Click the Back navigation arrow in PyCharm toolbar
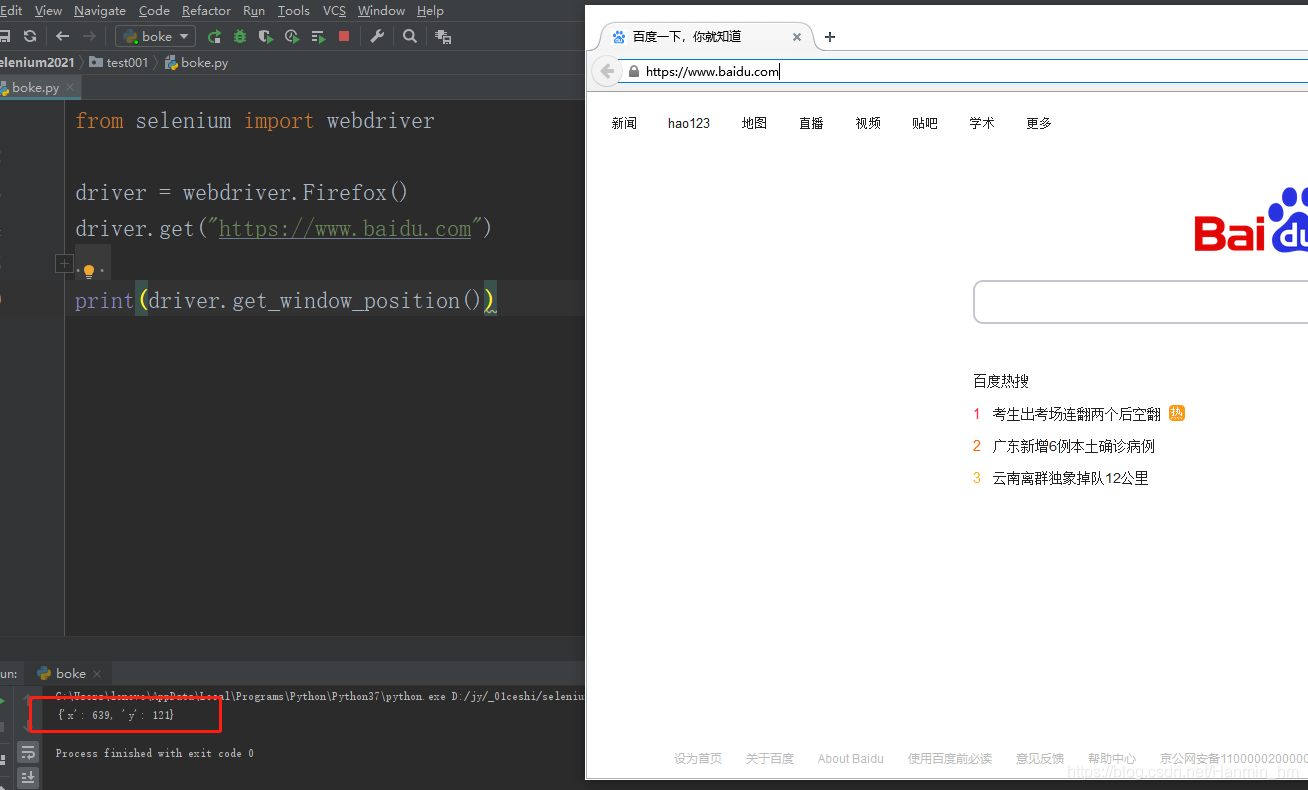 click(63, 36)
